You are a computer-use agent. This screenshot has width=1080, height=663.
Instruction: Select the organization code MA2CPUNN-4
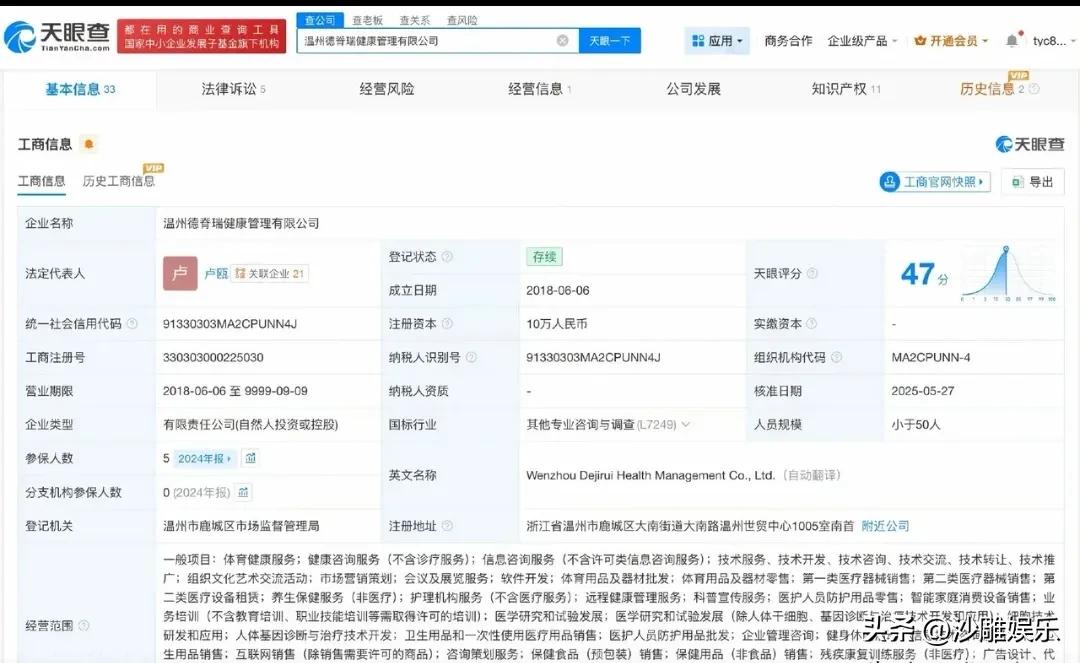931,357
